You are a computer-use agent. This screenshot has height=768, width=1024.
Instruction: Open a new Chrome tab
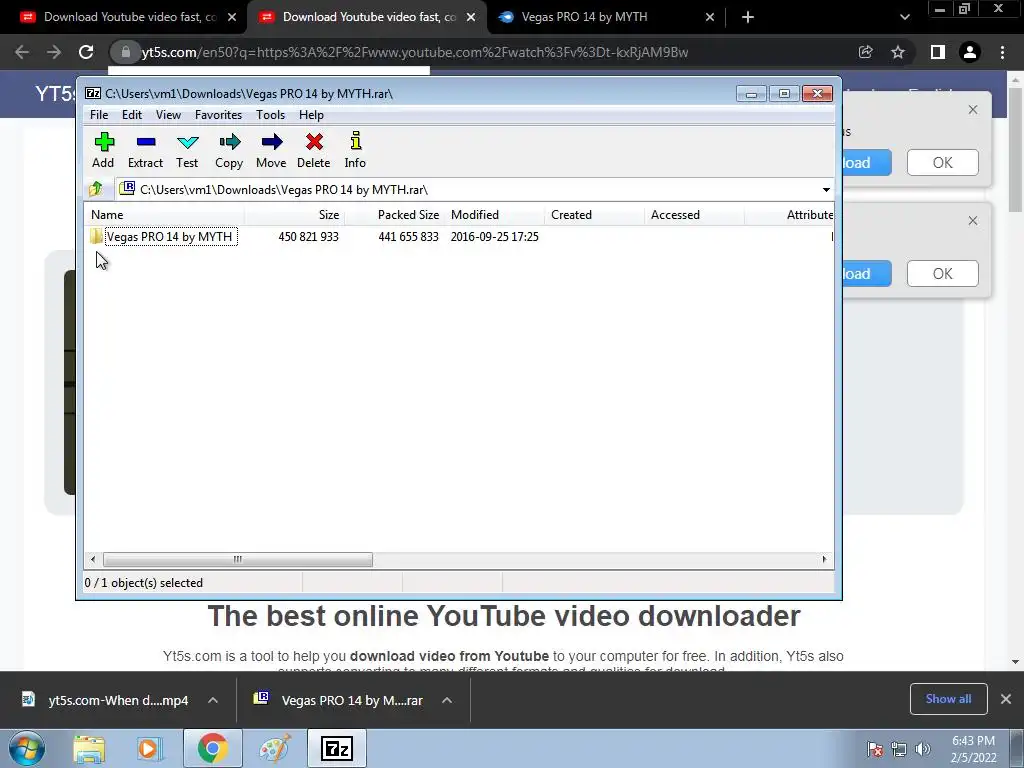(748, 18)
